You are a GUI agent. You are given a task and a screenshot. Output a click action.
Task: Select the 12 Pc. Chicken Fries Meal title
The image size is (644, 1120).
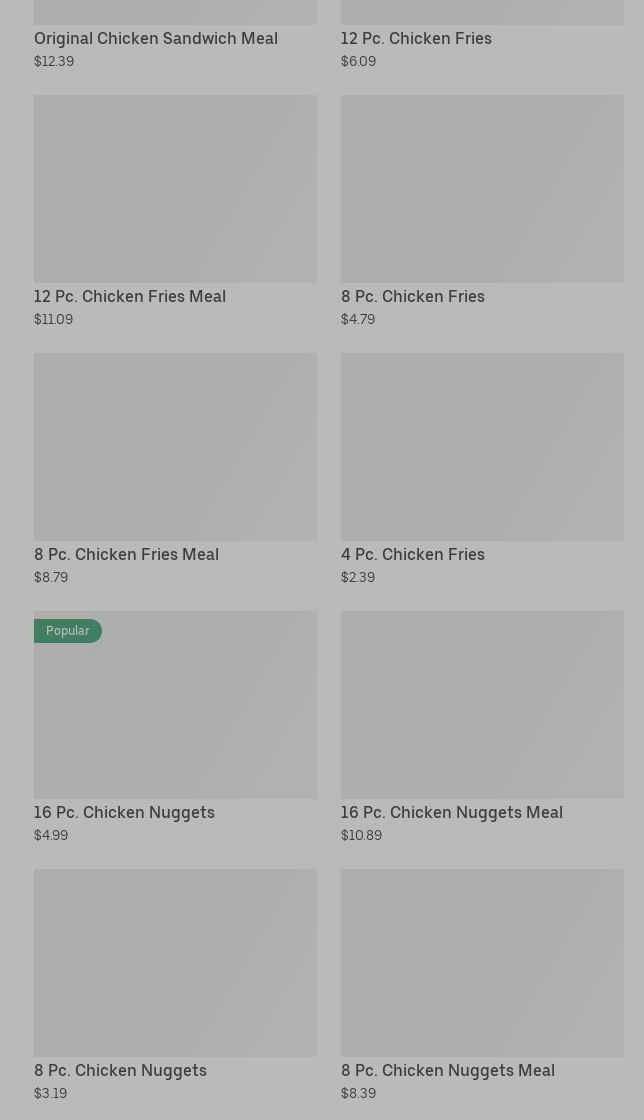pos(130,296)
